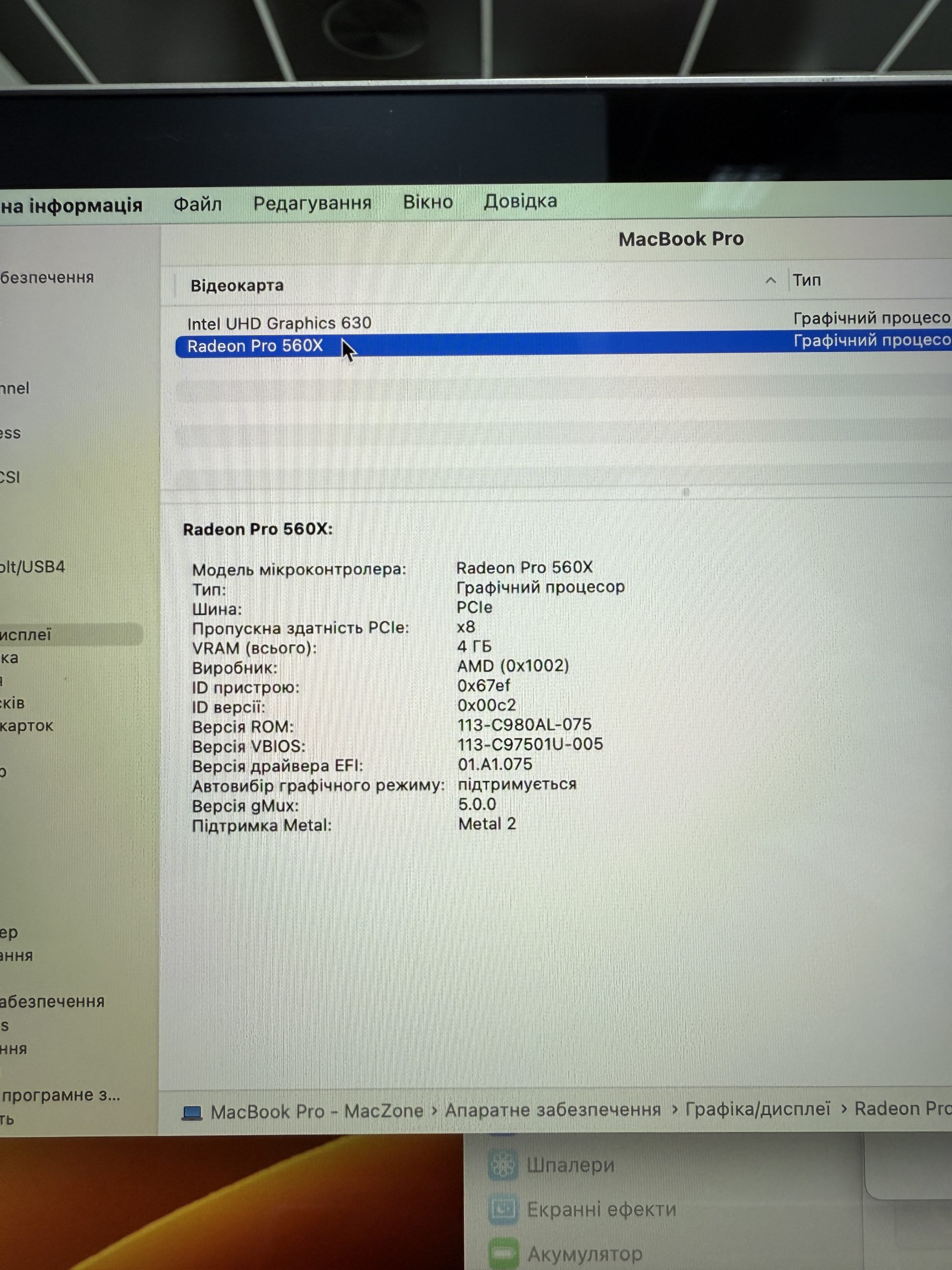
Task: Select the sidebar item ending in nnel
Action: pos(14,388)
